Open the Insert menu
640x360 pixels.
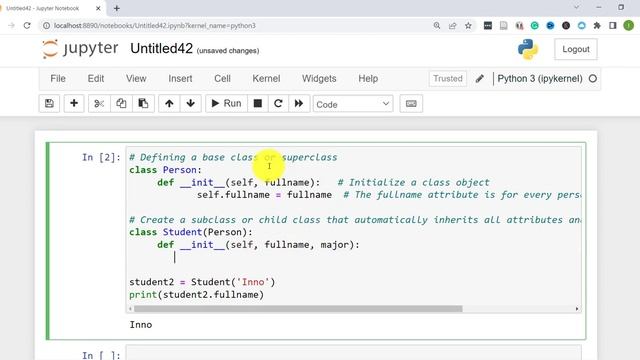click(180, 78)
